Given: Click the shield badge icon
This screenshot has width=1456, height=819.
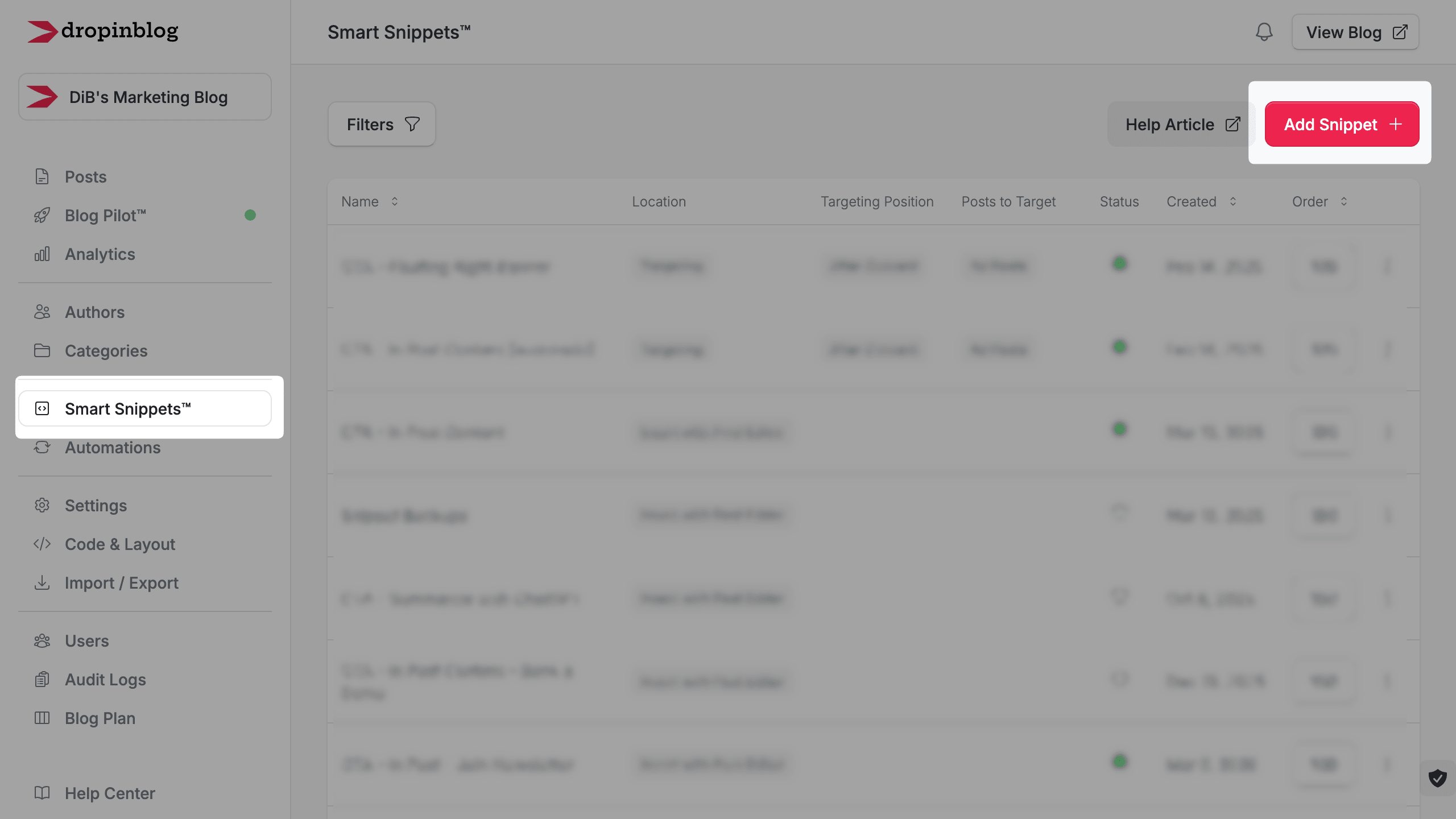Looking at the screenshot, I should (1438, 778).
